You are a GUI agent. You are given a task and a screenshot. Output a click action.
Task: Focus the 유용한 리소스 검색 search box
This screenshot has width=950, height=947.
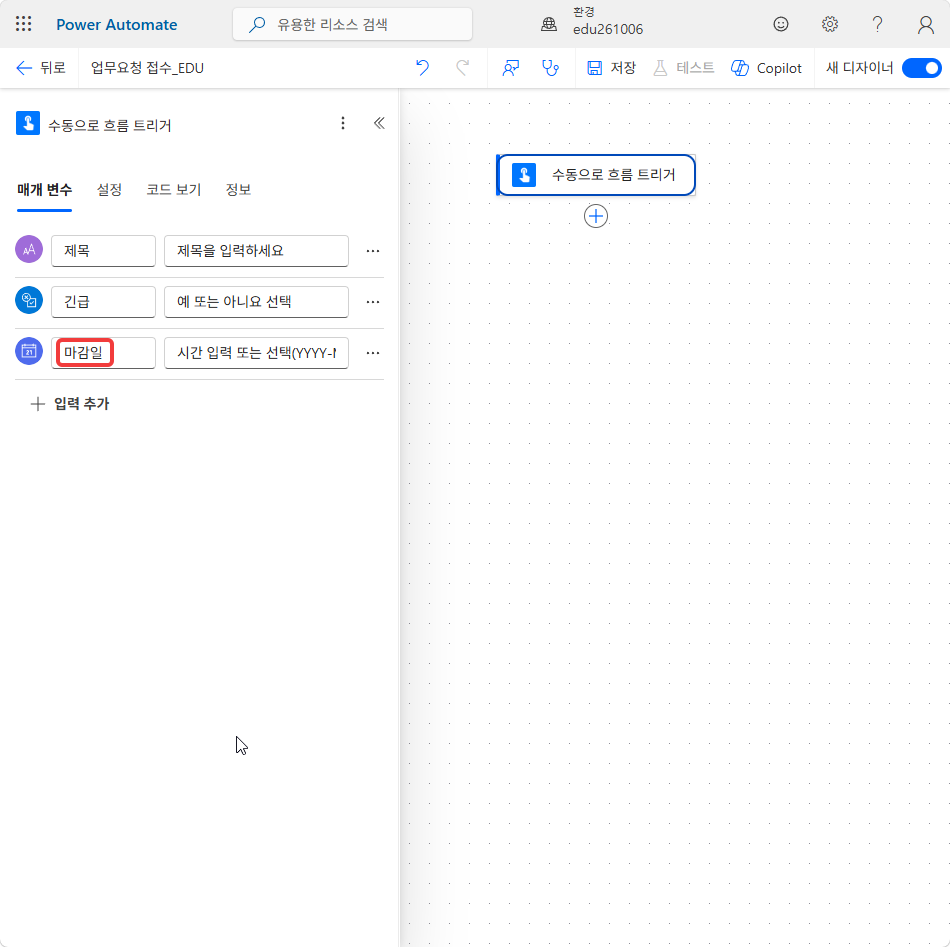[x=352, y=24]
